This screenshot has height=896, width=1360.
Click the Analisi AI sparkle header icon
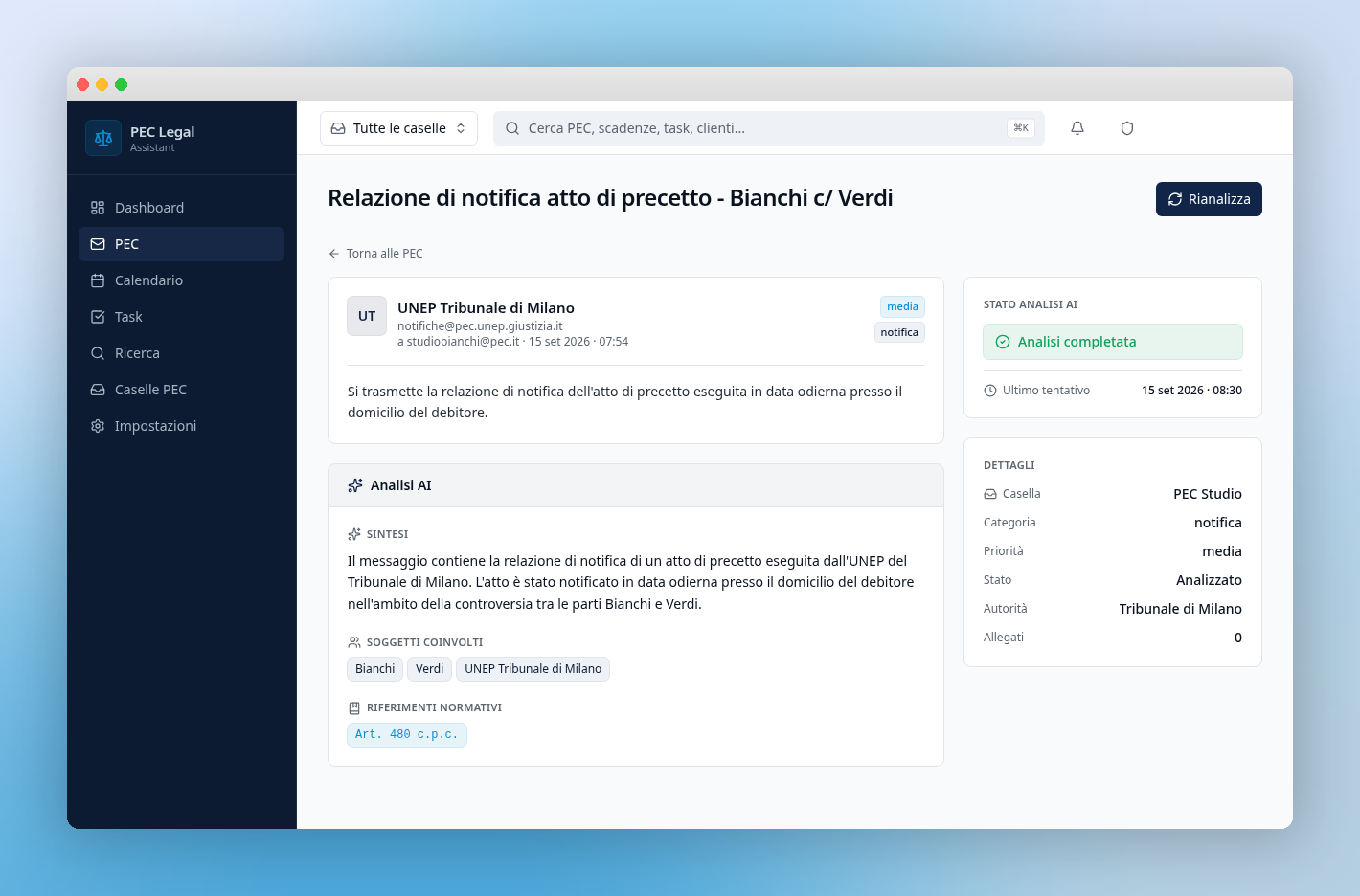[x=355, y=485]
